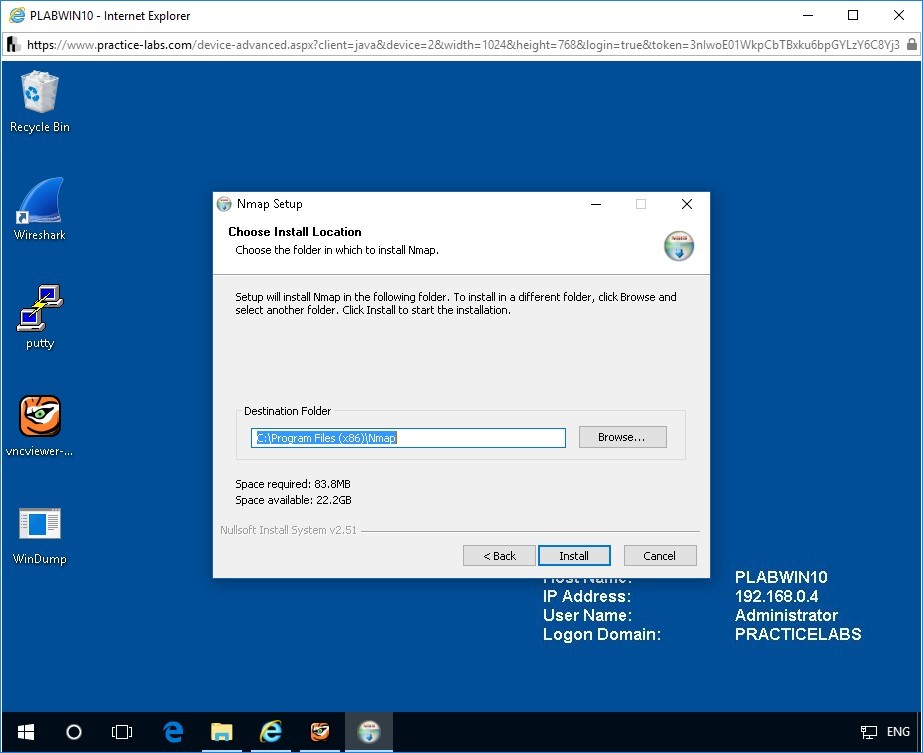This screenshot has height=753, width=923.
Task: Select the WinDump desktop icon
Action: click(39, 535)
